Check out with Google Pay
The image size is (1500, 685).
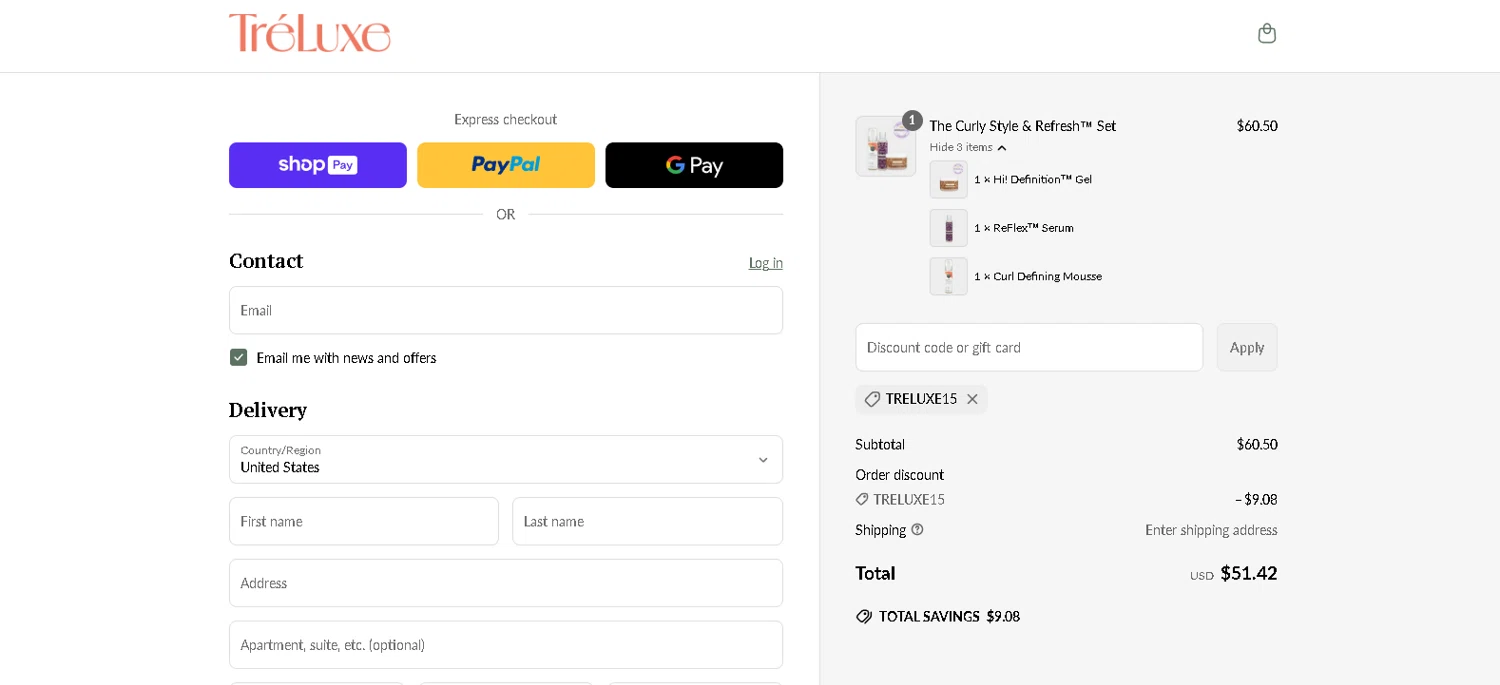click(694, 165)
